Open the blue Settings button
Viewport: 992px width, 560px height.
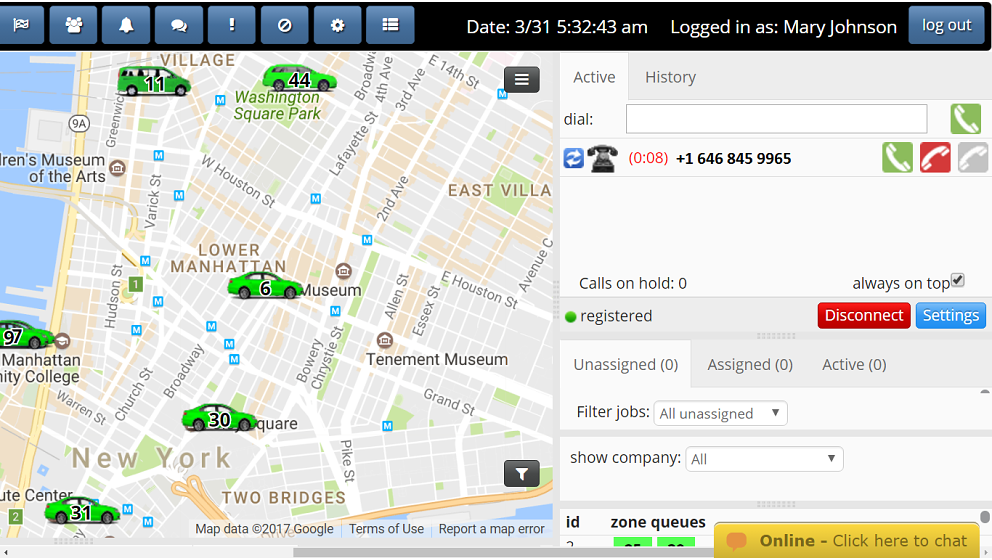click(x=950, y=315)
